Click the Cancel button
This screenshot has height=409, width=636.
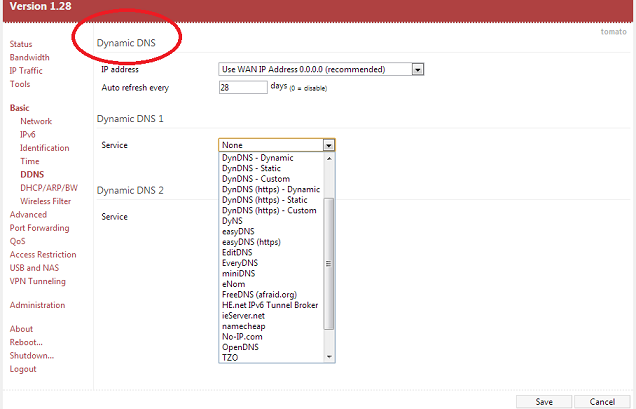click(x=602, y=402)
